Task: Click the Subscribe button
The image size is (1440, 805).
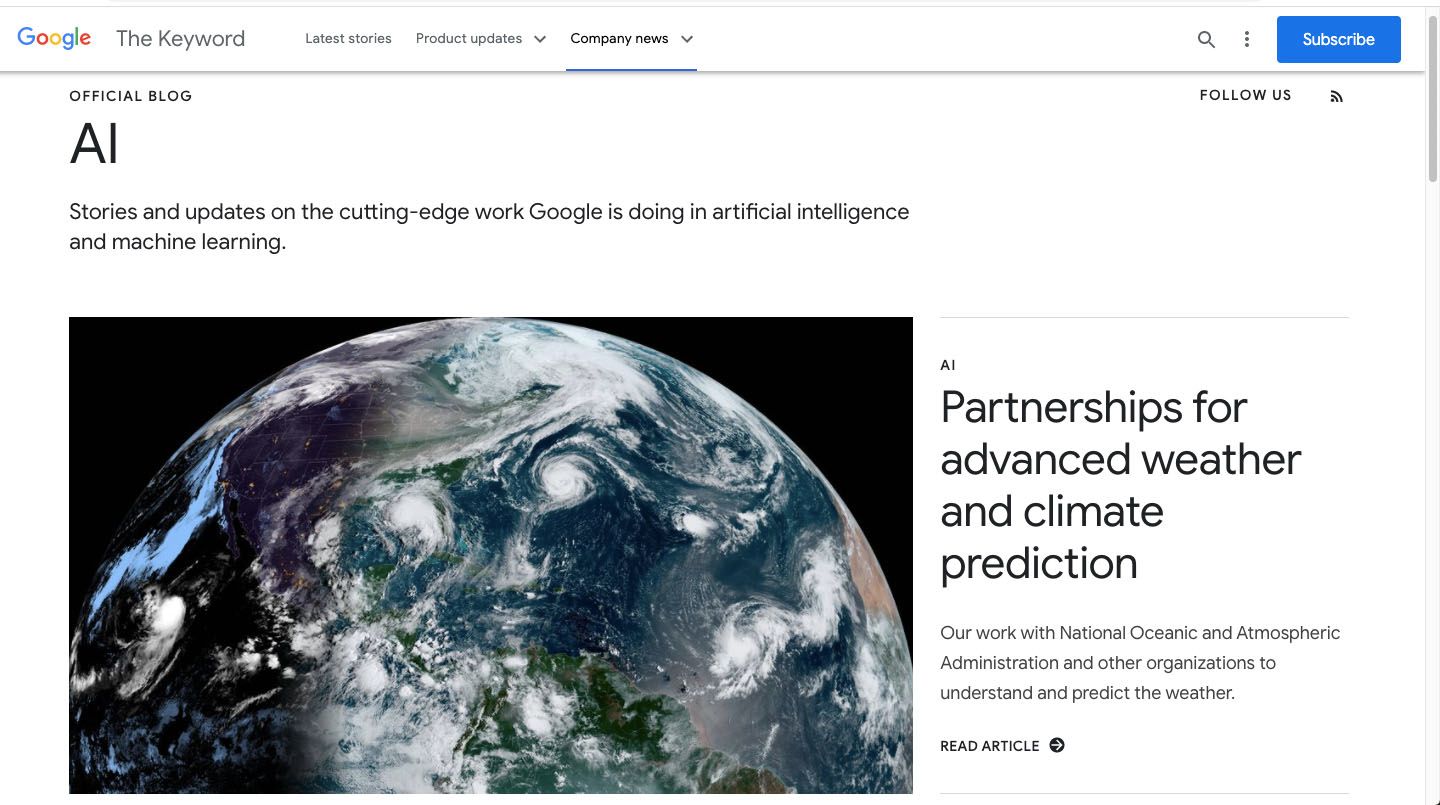Action: coord(1338,39)
